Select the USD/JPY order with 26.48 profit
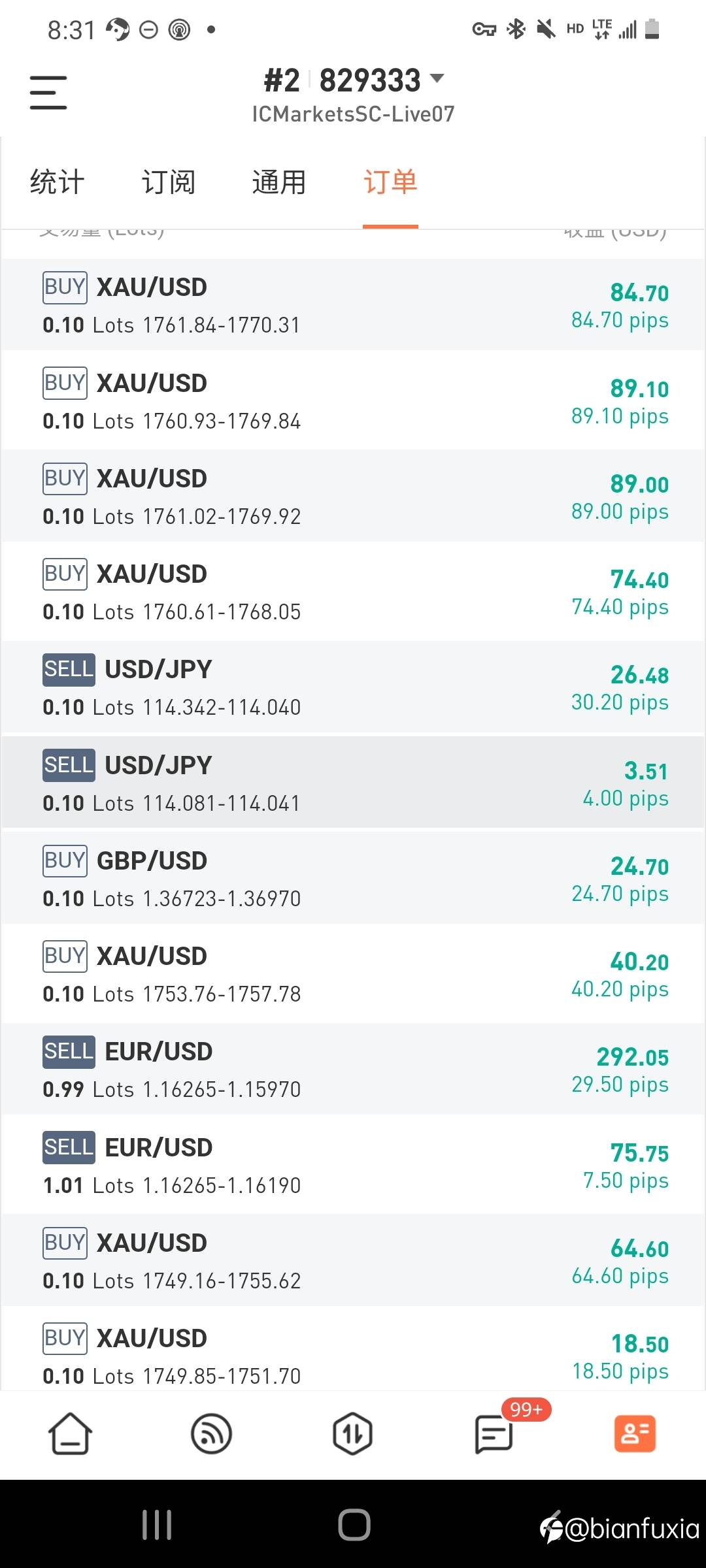706x1568 pixels. 353,687
